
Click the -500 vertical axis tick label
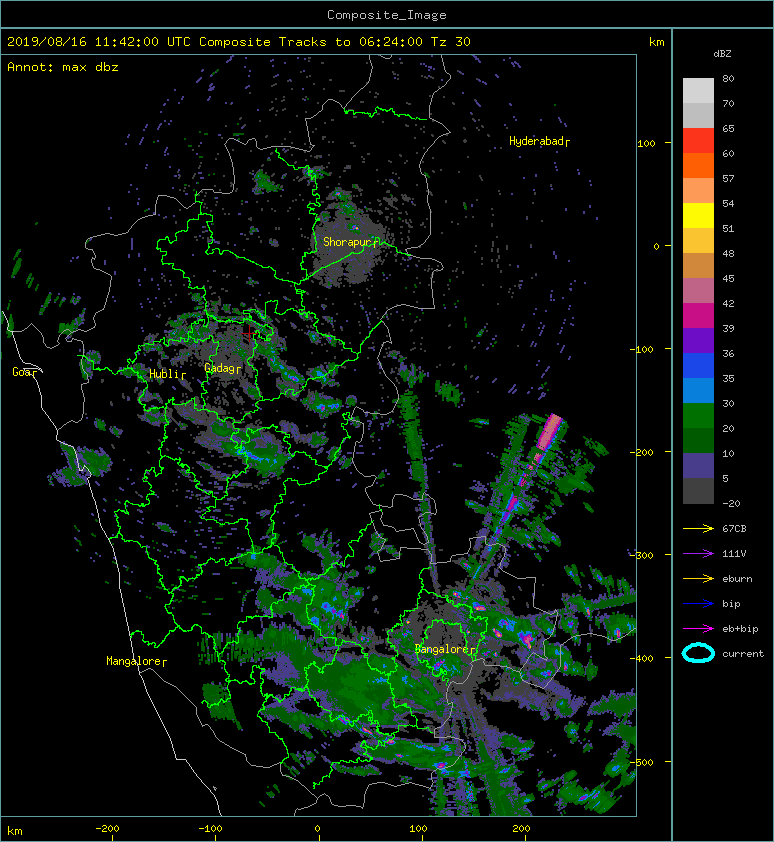[641, 762]
